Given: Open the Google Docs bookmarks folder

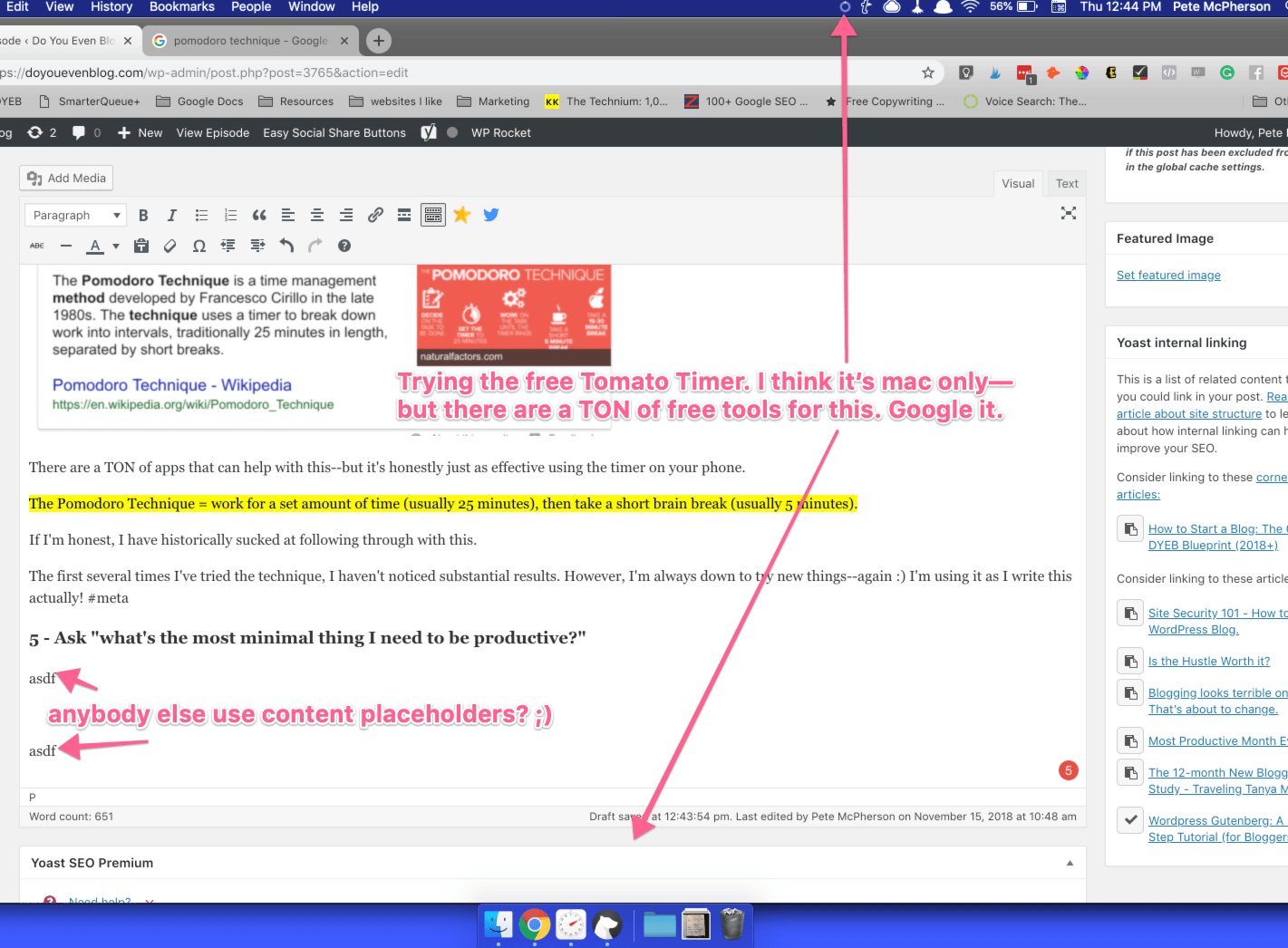Looking at the screenshot, I should click(199, 102).
